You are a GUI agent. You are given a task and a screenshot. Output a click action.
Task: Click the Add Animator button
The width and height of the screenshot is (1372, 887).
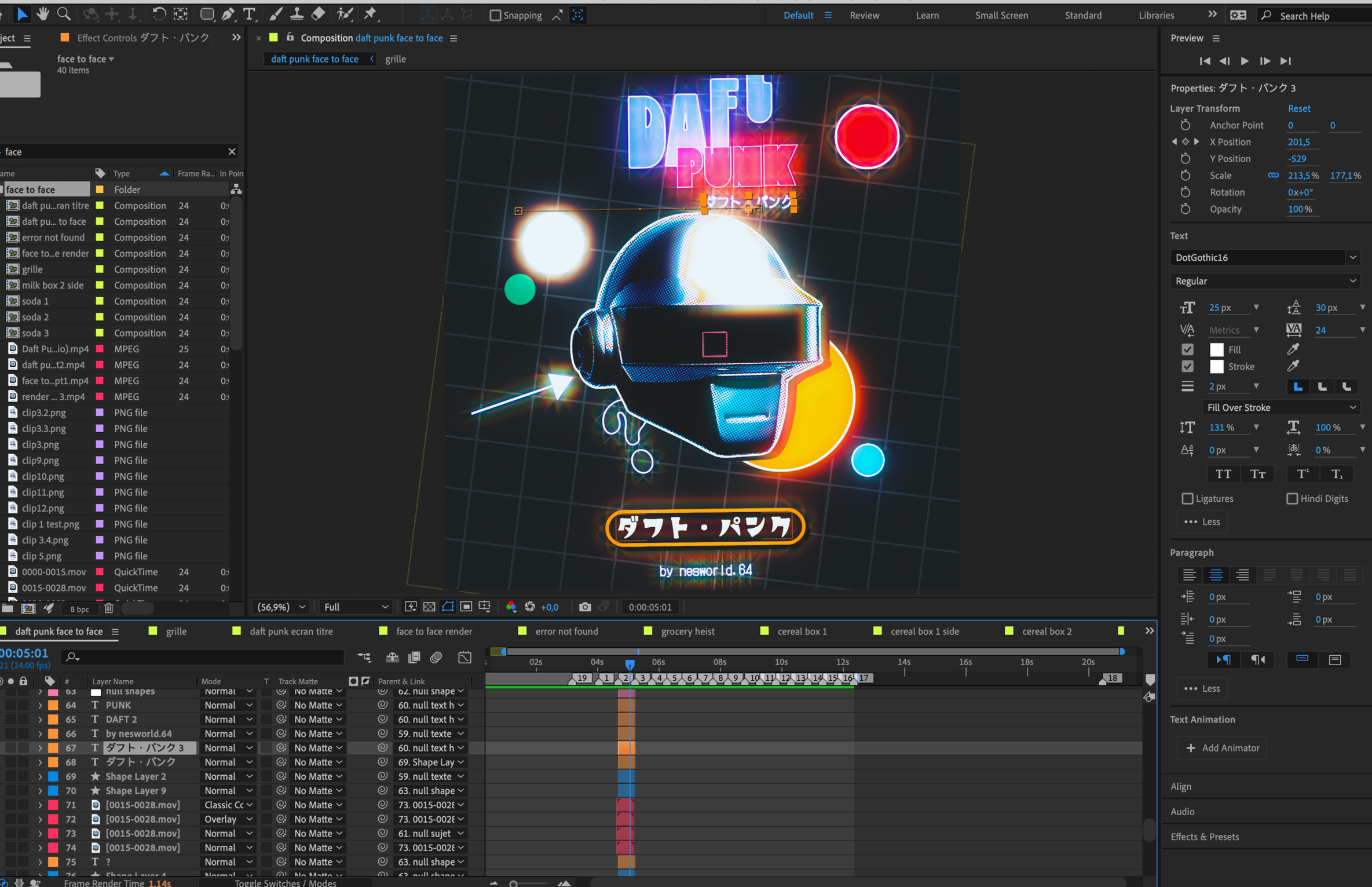pos(1222,747)
